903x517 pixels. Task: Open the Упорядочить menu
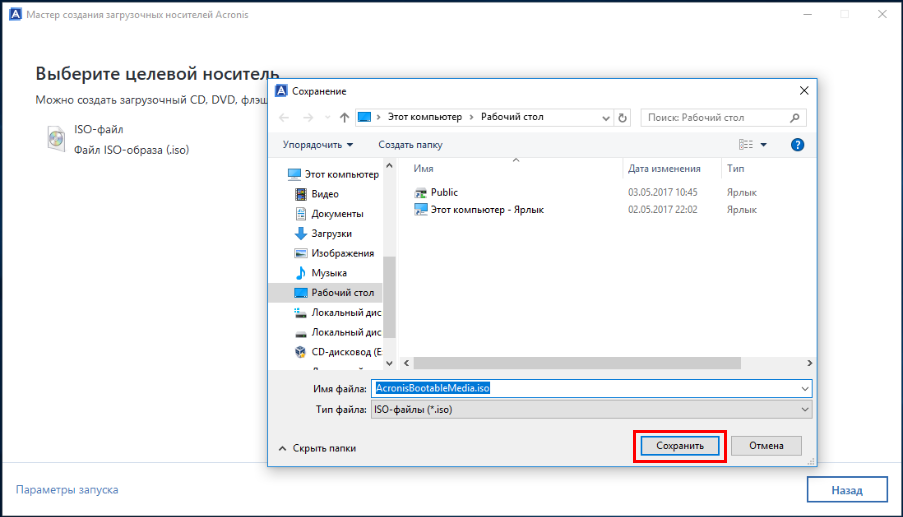318,145
